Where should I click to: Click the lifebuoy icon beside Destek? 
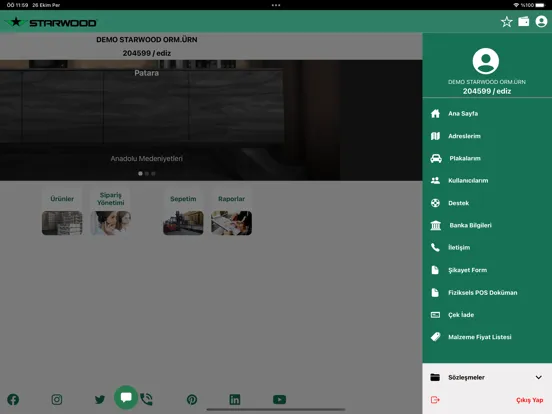(435, 203)
